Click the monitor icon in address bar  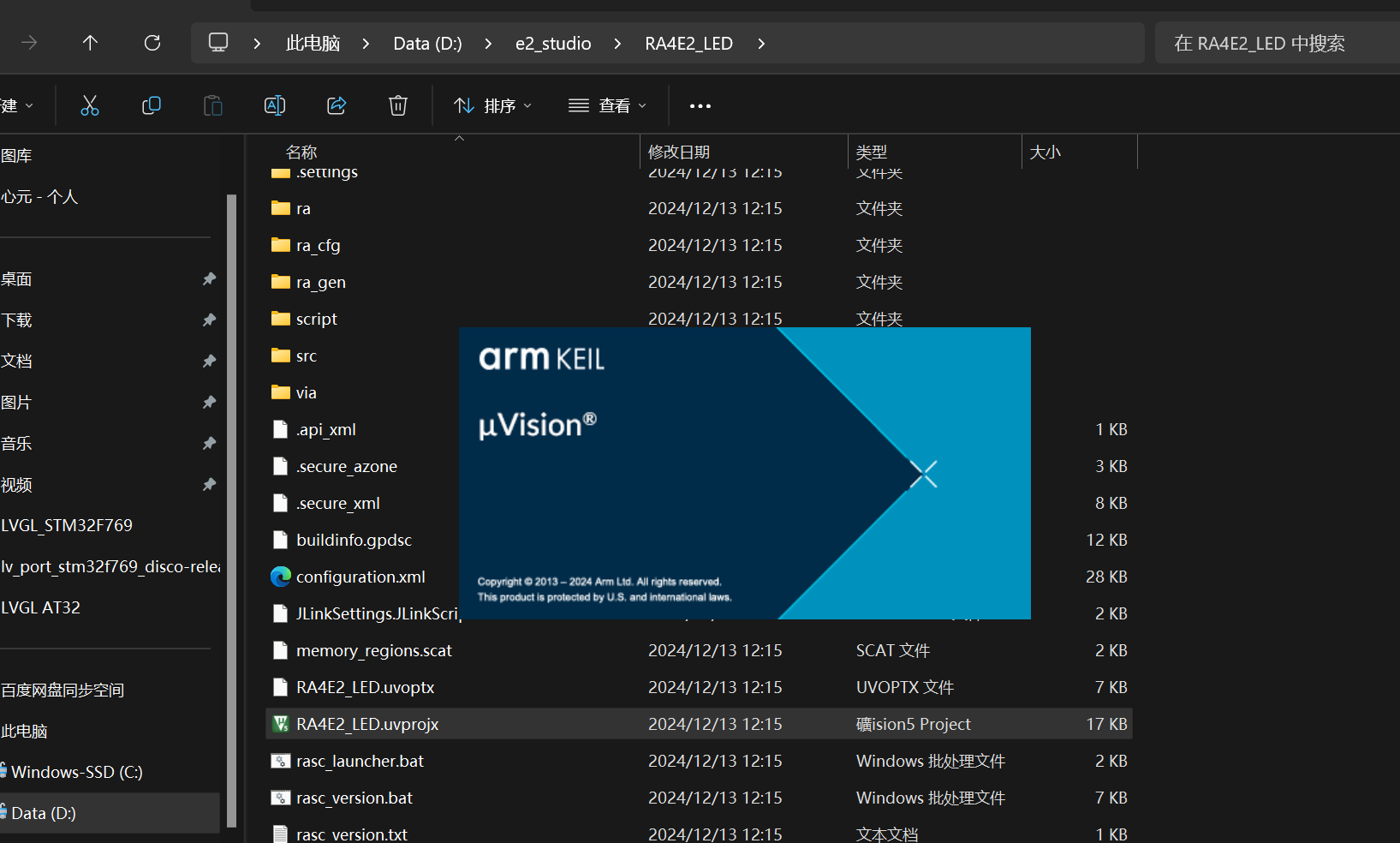point(218,43)
